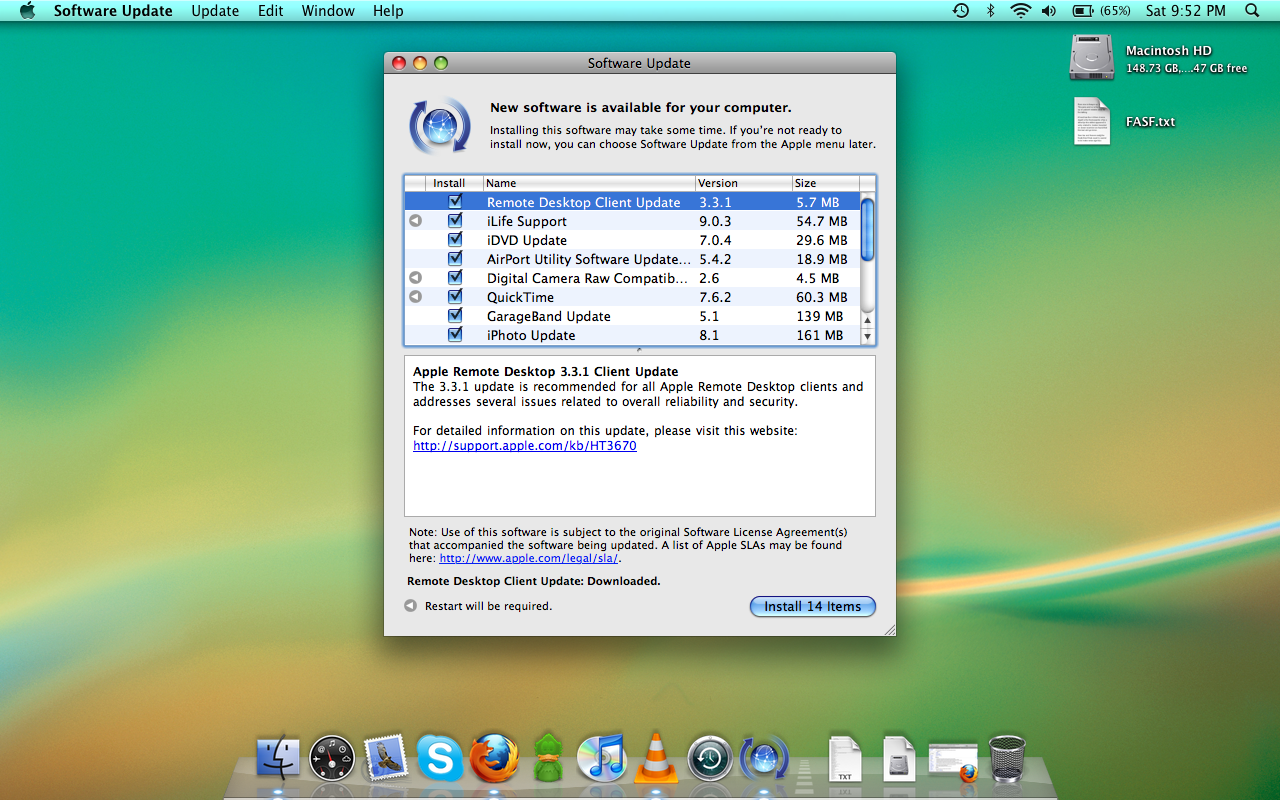Open the Apple menu
The image size is (1280, 800).
pyautogui.click(x=27, y=11)
